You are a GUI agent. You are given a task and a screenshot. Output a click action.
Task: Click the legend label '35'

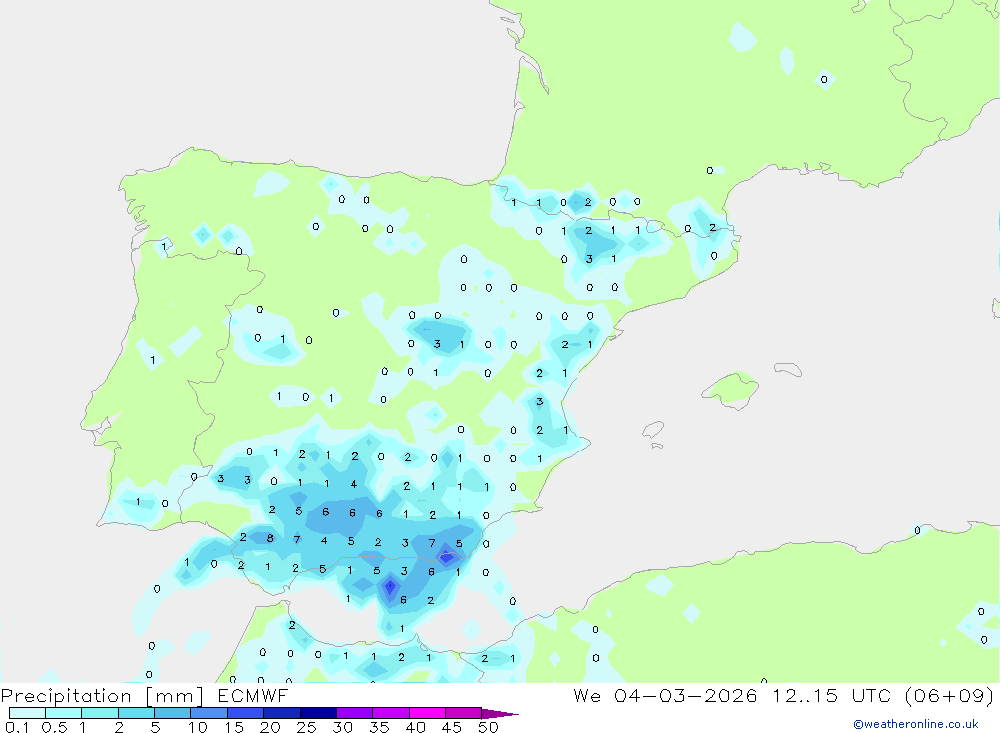(379, 727)
